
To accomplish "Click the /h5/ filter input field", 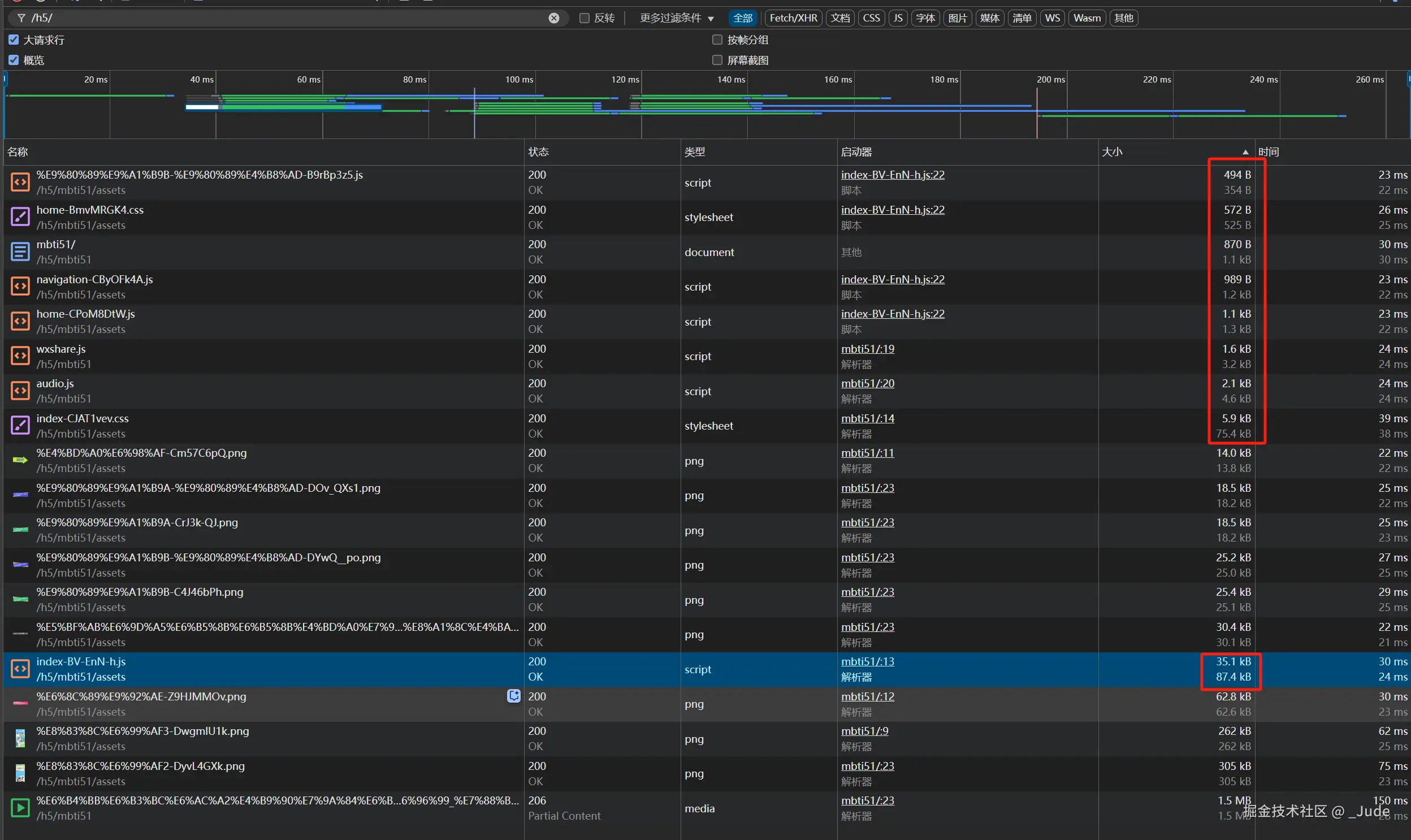I will 283,18.
